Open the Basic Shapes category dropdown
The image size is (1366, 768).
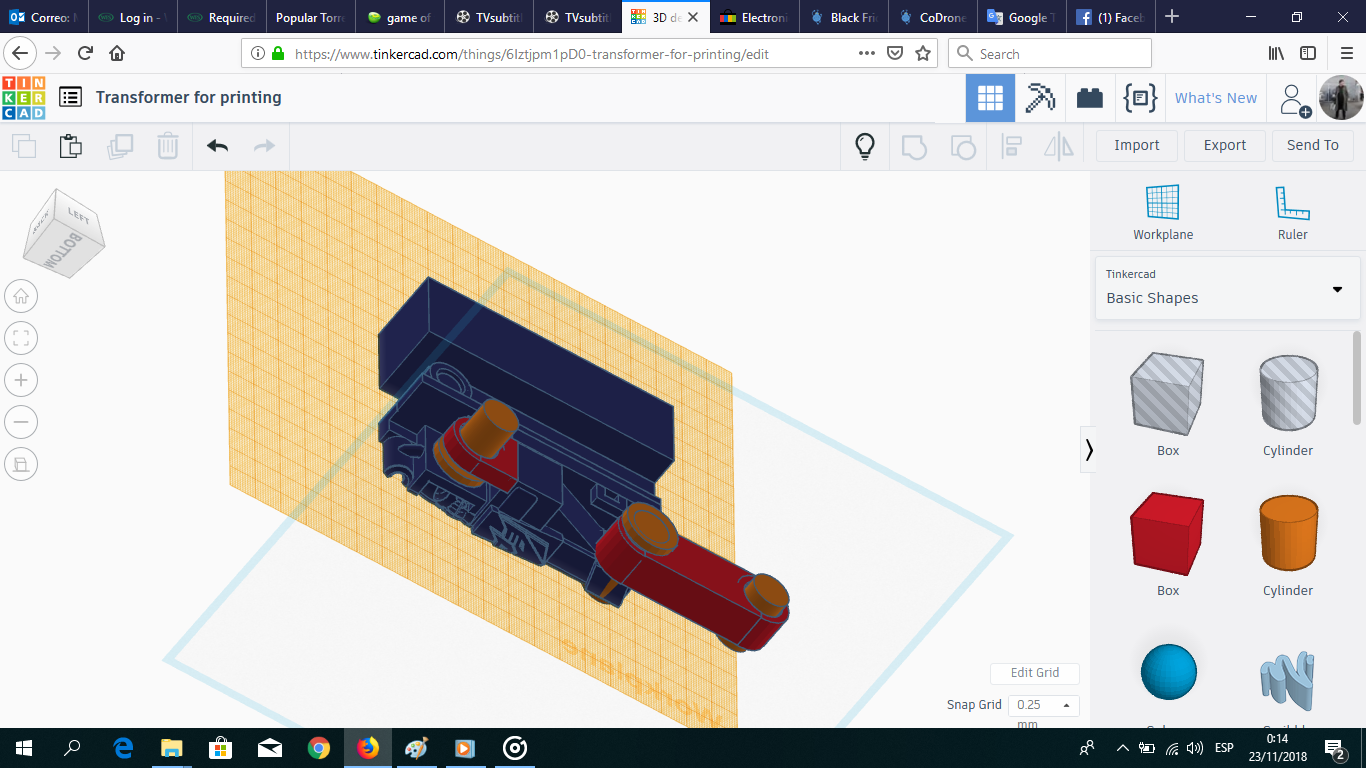[x=1227, y=287]
